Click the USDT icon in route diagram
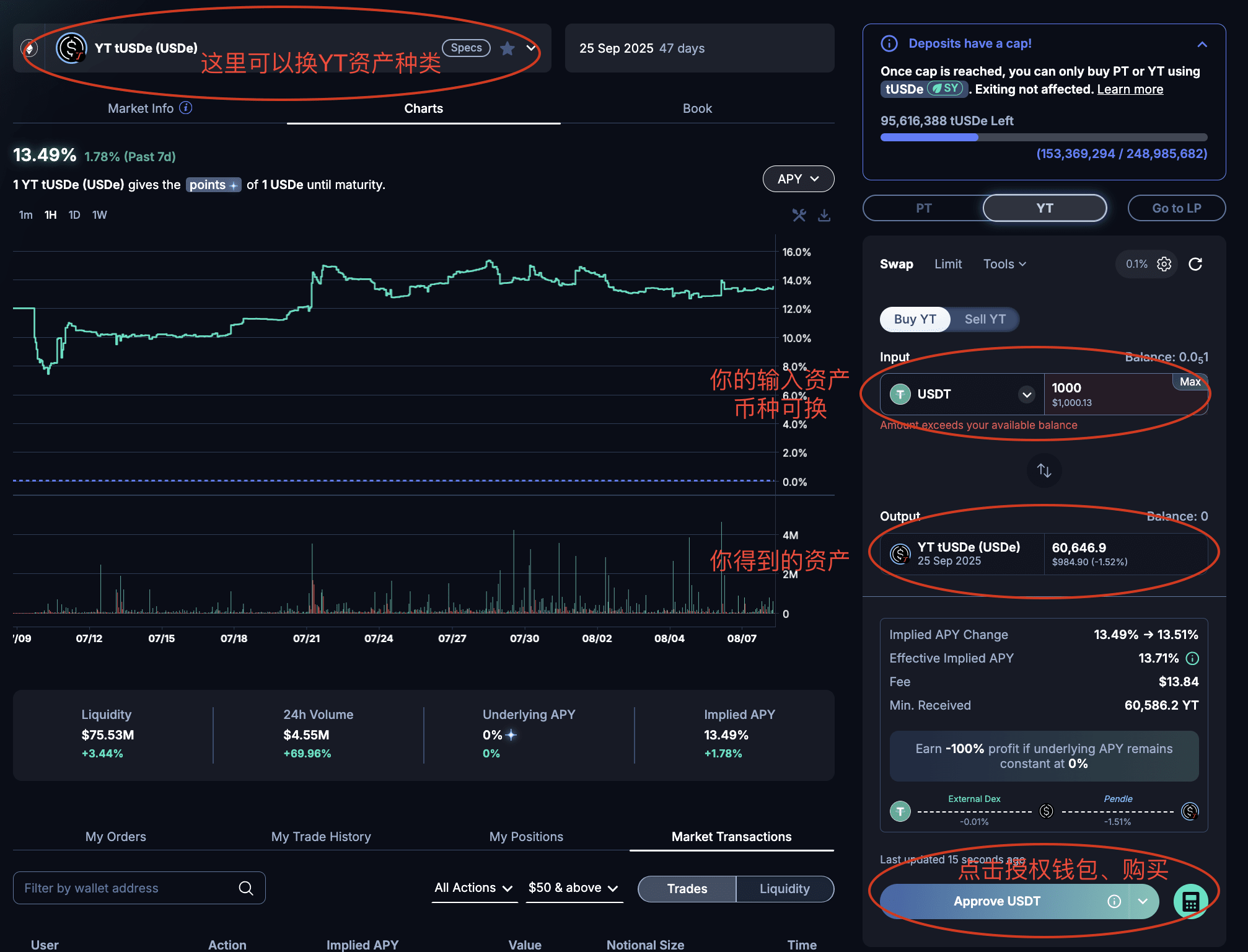1248x952 pixels. 900,811
